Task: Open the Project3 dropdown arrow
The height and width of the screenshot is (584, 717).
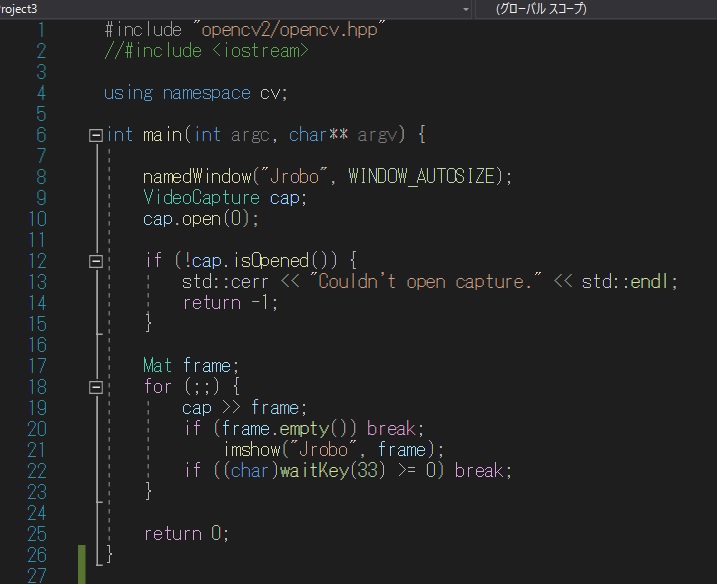Action: click(x=466, y=9)
